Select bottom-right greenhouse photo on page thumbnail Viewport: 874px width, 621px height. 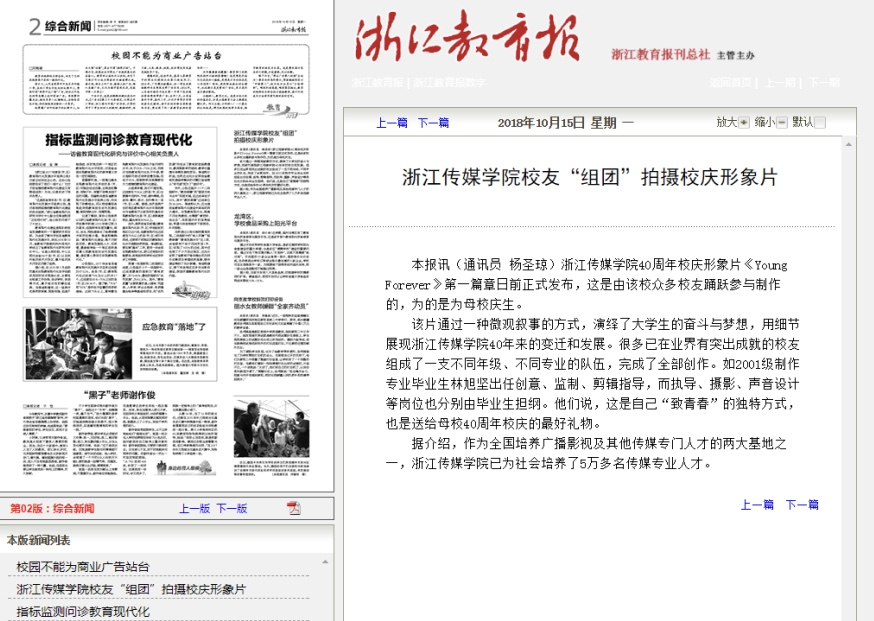(x=271, y=429)
